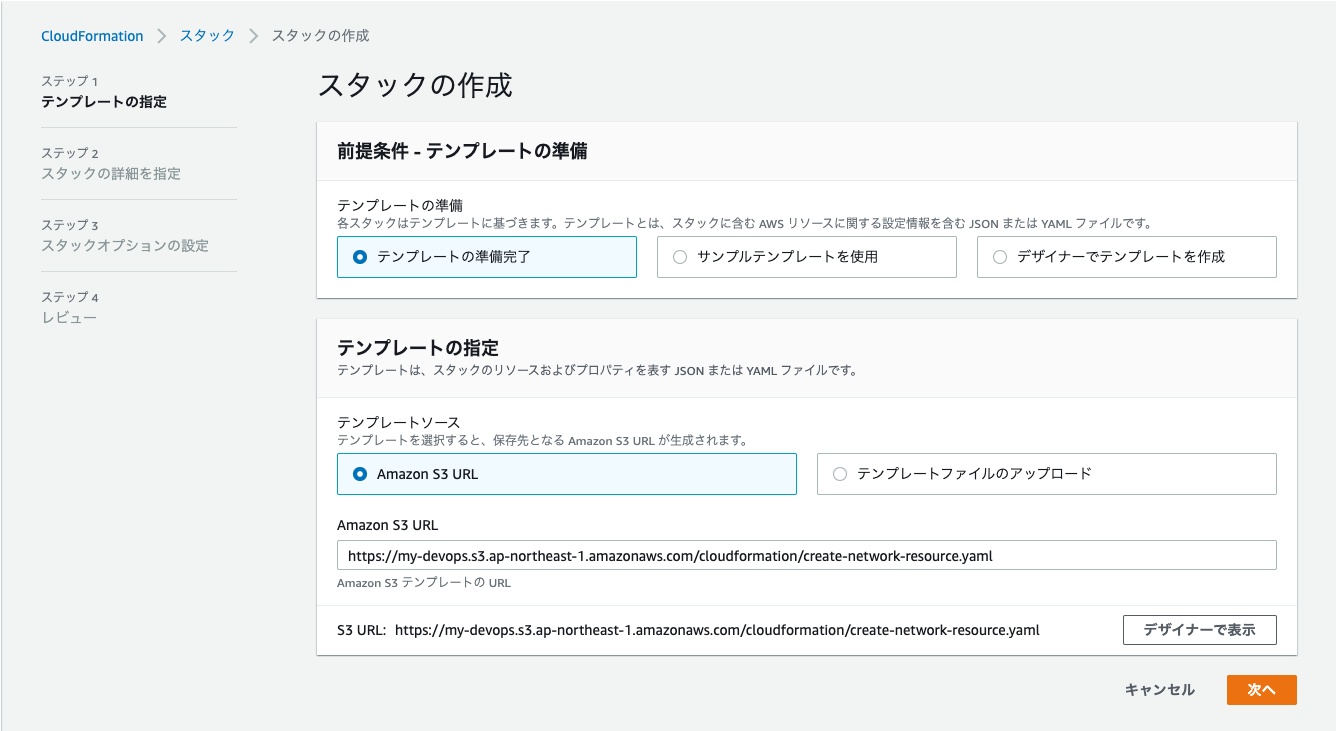Choose テンプレートファイルのアップロード radio option
The width and height of the screenshot is (1336, 731).
[x=1047, y=474]
